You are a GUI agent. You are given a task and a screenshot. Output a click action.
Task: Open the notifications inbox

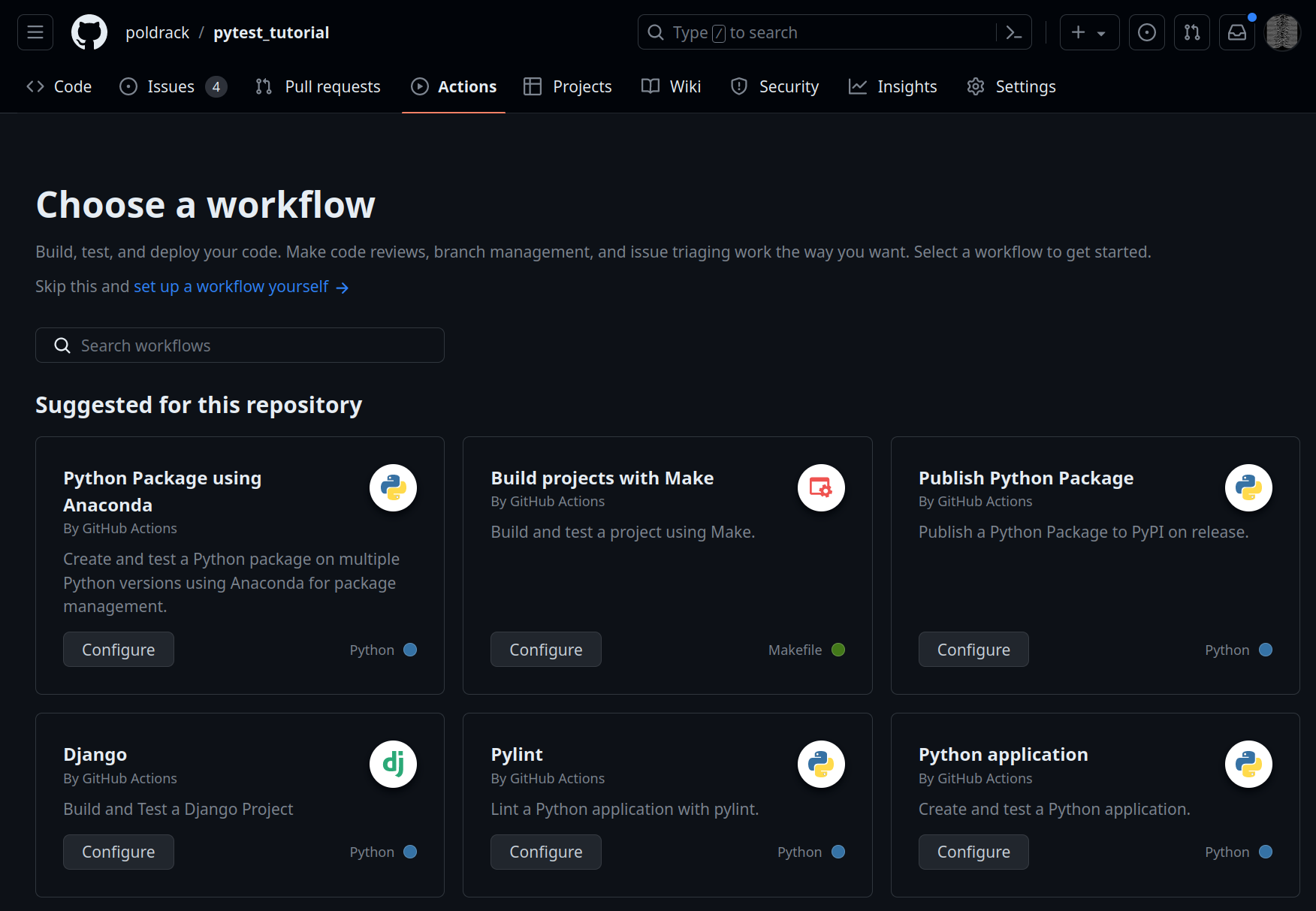[x=1236, y=32]
